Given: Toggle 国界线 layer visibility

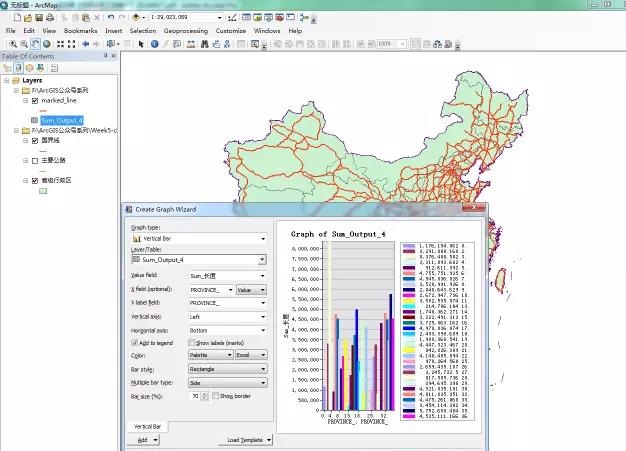Looking at the screenshot, I should pyautogui.click(x=35, y=140).
